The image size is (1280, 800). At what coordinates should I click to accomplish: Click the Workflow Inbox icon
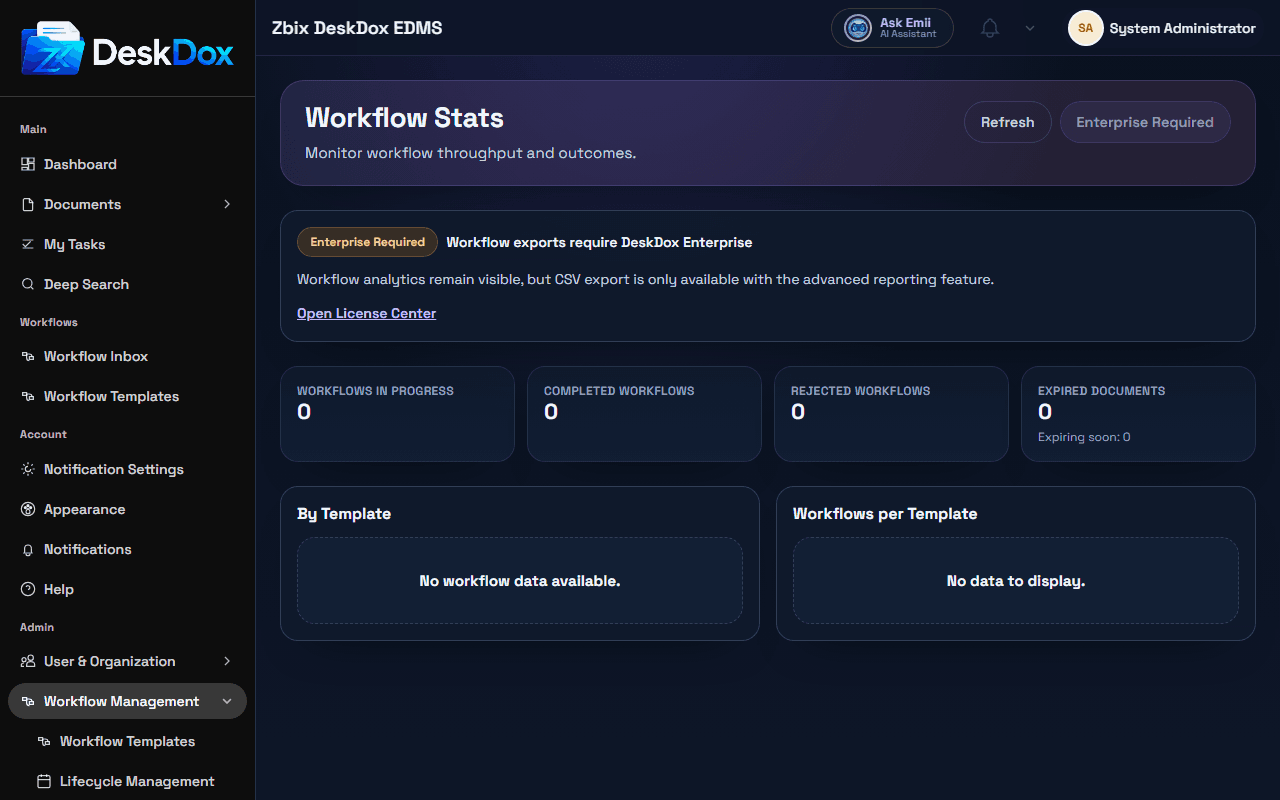click(x=28, y=356)
